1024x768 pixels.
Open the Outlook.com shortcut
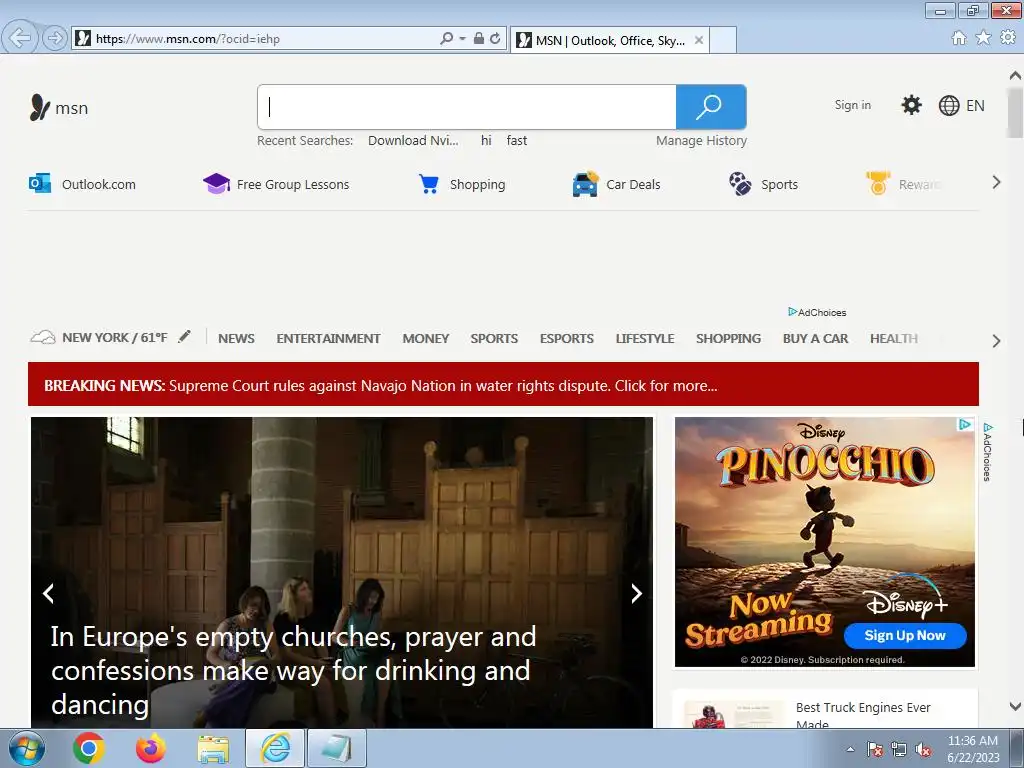(82, 184)
